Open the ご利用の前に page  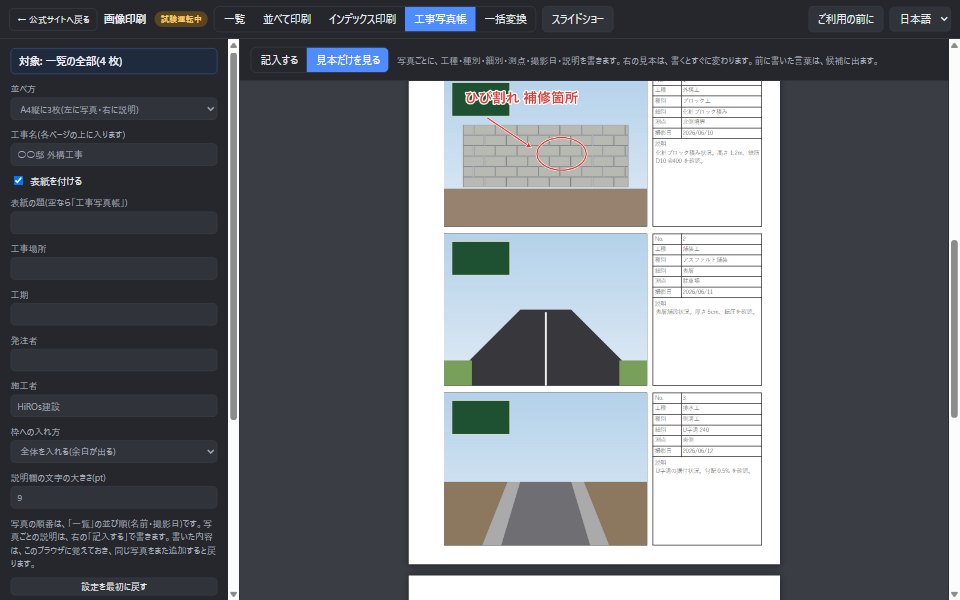tap(846, 19)
